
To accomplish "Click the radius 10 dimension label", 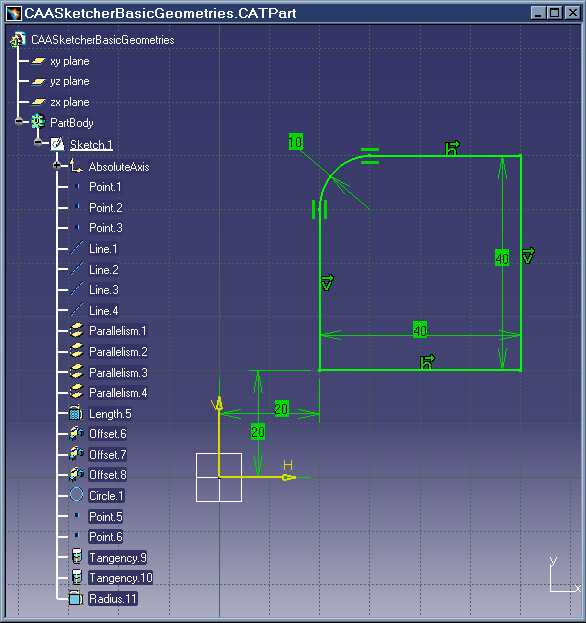I will pyautogui.click(x=296, y=142).
